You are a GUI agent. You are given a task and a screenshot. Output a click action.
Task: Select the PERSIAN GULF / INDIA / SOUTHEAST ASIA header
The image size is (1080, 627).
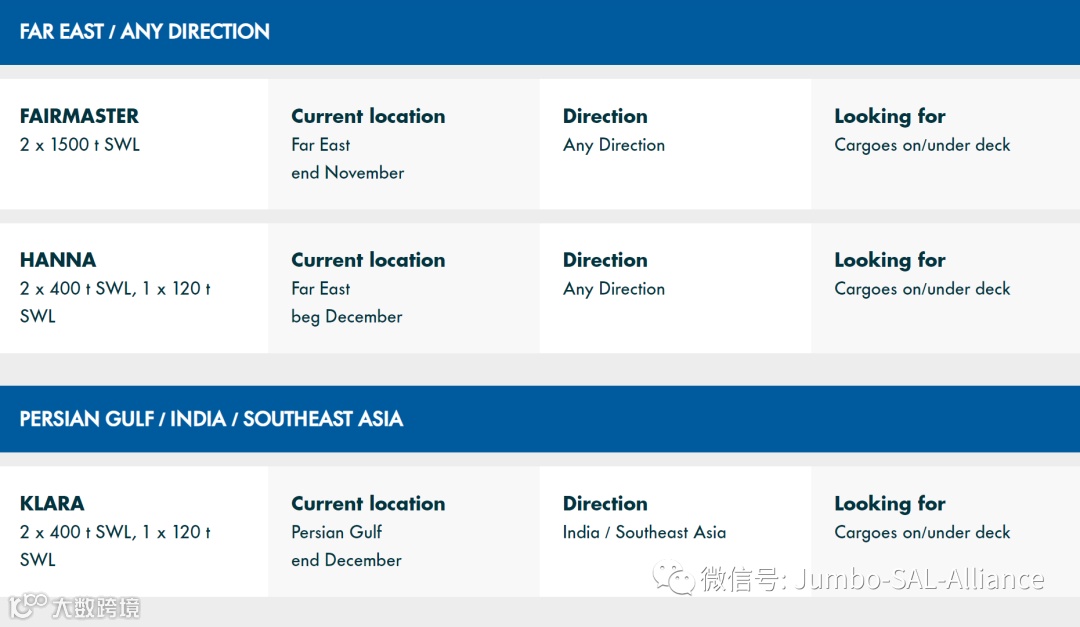(x=211, y=419)
